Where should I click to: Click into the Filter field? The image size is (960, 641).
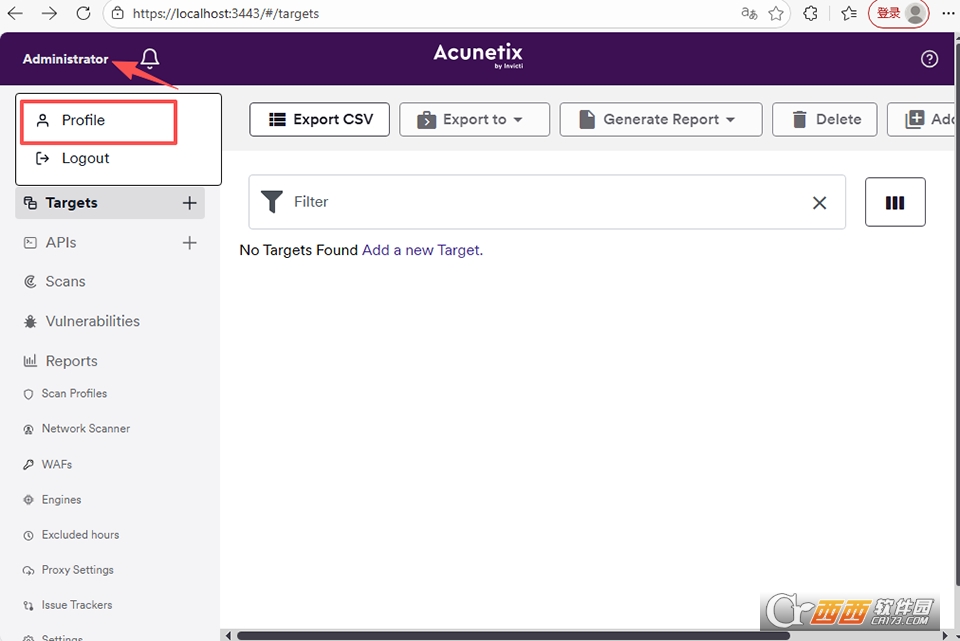point(547,202)
